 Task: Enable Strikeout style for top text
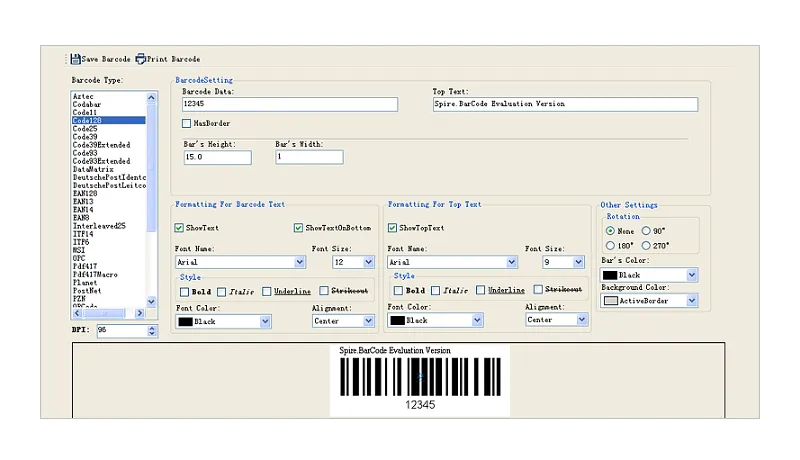tap(538, 290)
